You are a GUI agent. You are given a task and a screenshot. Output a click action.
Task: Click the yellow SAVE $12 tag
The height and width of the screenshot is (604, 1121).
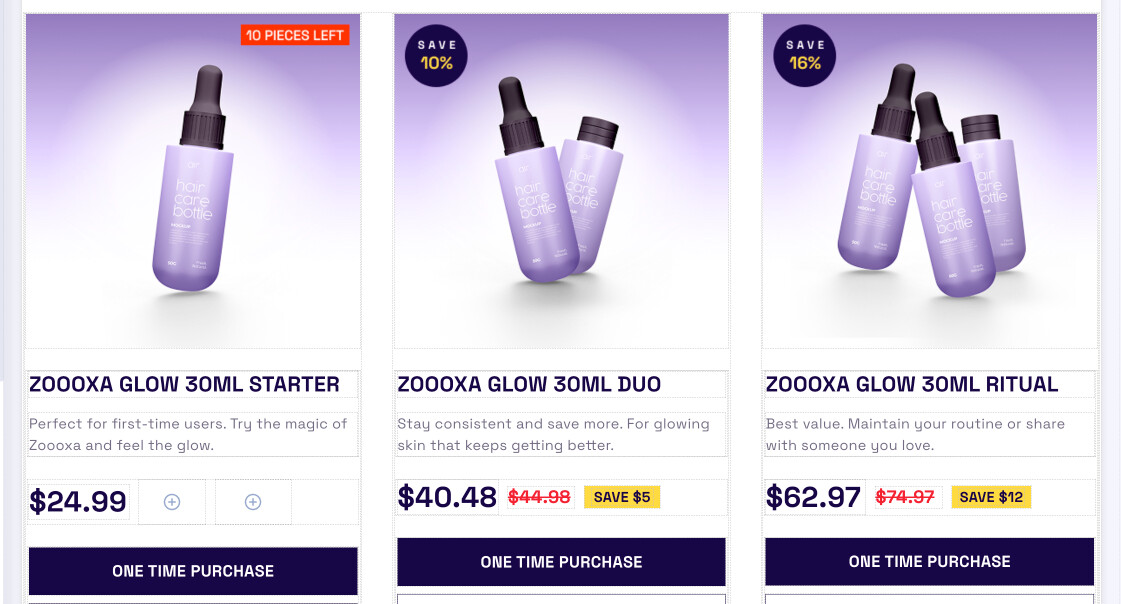click(990, 497)
